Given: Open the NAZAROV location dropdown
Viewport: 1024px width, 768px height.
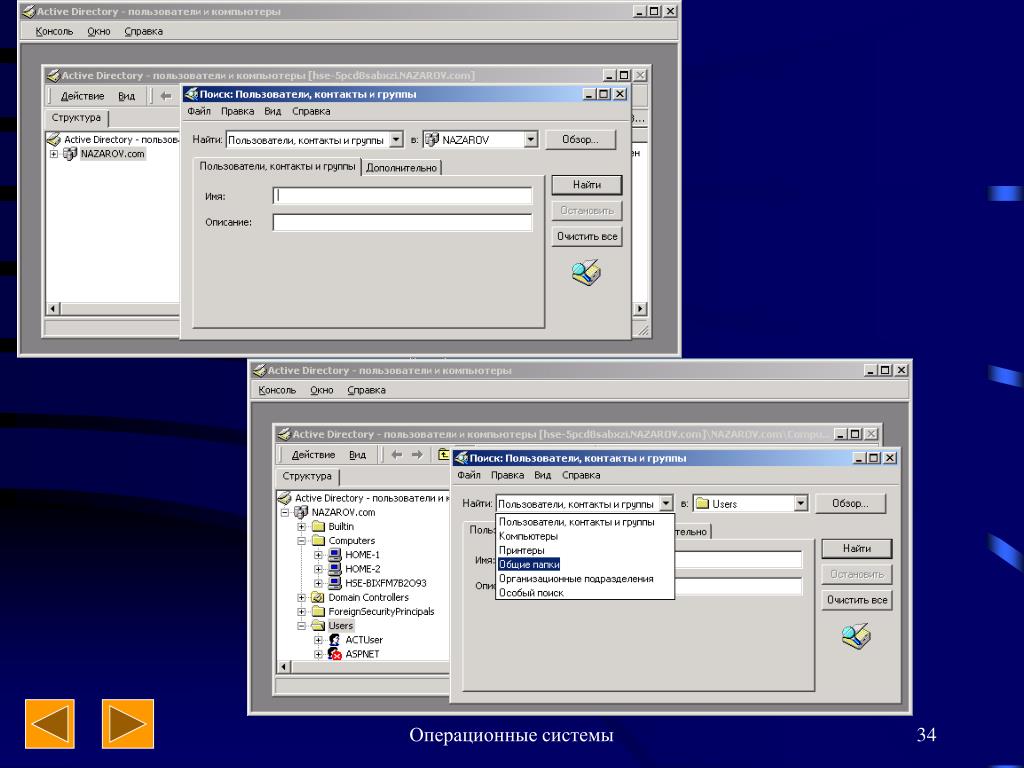Looking at the screenshot, I should [x=531, y=139].
